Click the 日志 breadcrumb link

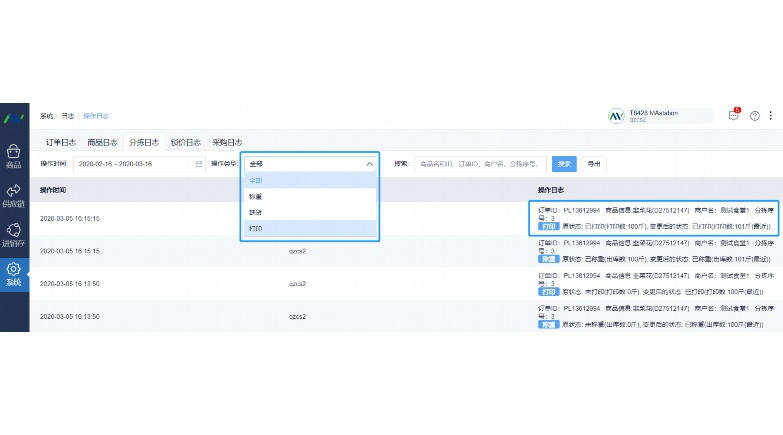click(68, 116)
